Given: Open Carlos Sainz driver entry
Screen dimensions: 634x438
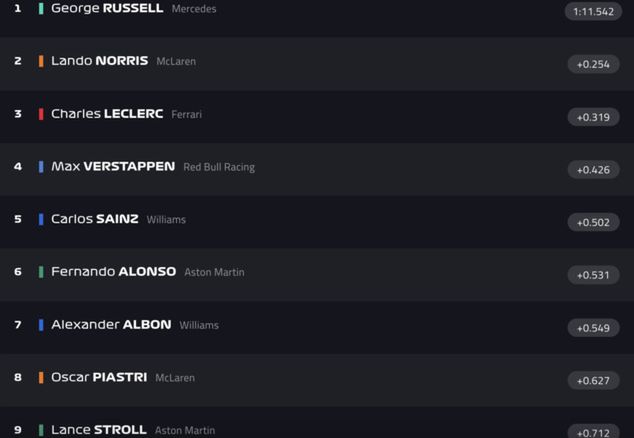Looking at the screenshot, I should (x=95, y=219).
